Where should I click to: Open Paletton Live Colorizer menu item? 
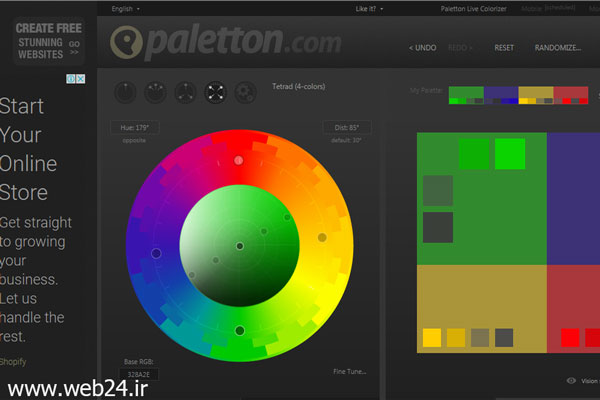coord(473,9)
